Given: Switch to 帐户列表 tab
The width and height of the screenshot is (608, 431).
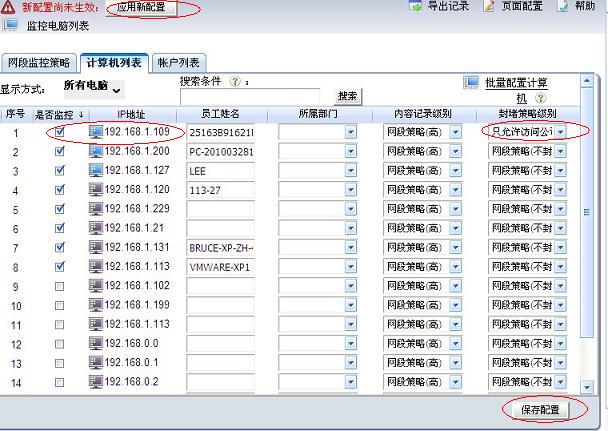Looking at the screenshot, I should (179, 63).
